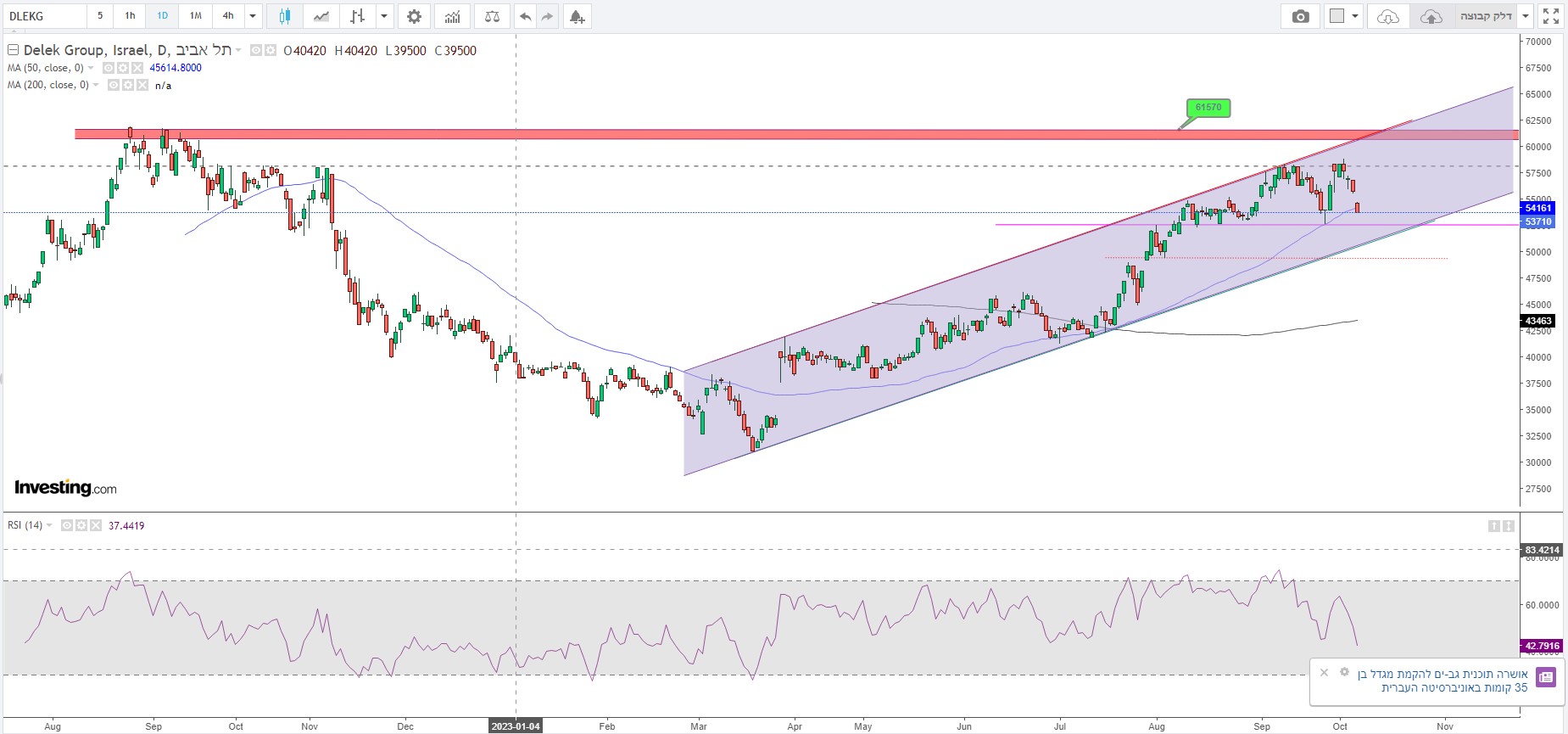Image resolution: width=1568 pixels, height=734 pixels.
Task: Remove the MA 200 indicator
Action: coord(142,85)
